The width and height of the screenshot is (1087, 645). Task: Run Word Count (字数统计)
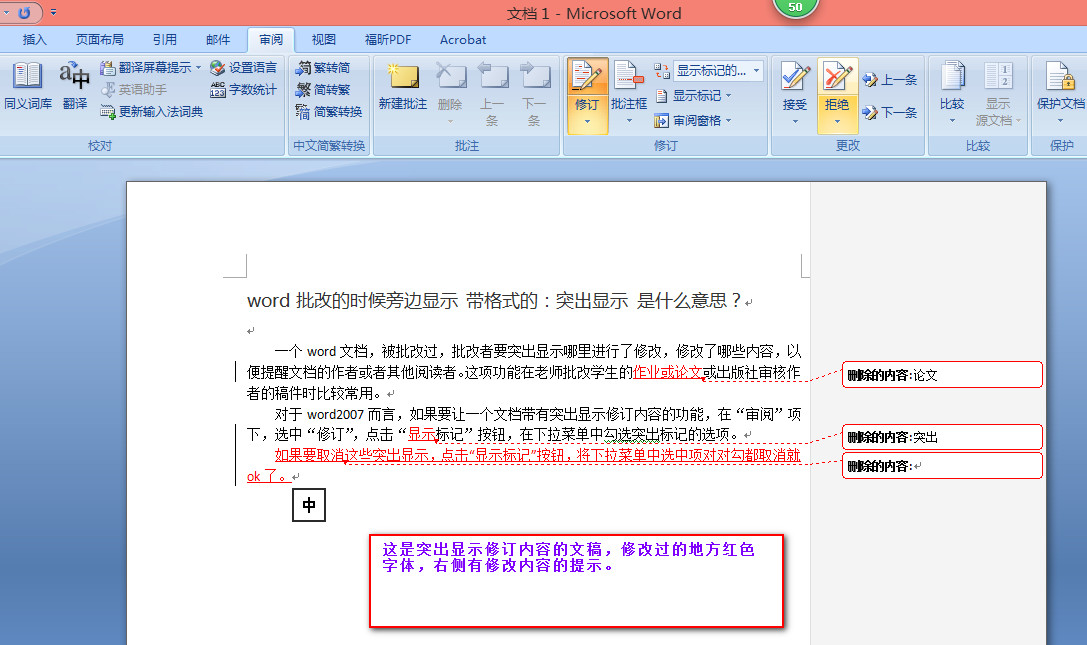243,89
